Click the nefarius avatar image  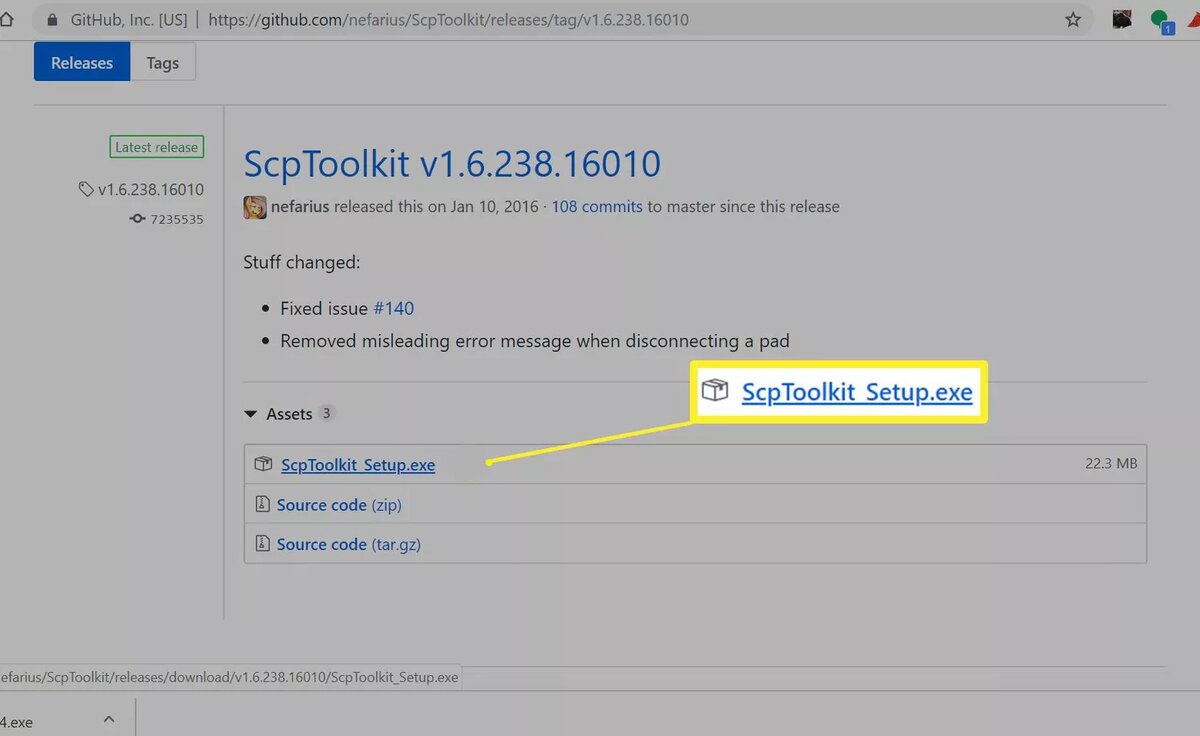point(255,207)
